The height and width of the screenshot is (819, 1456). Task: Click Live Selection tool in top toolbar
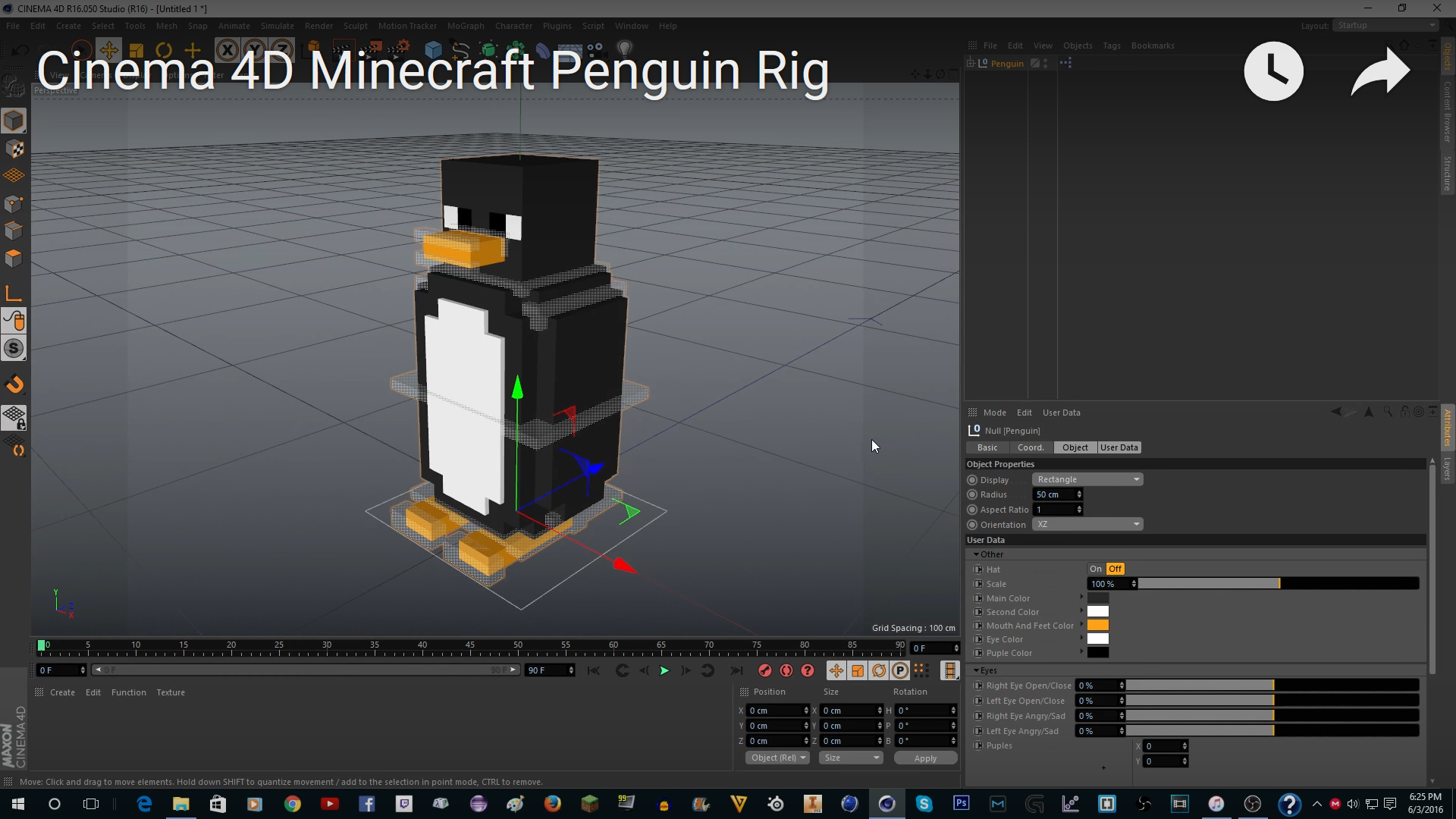(81, 51)
